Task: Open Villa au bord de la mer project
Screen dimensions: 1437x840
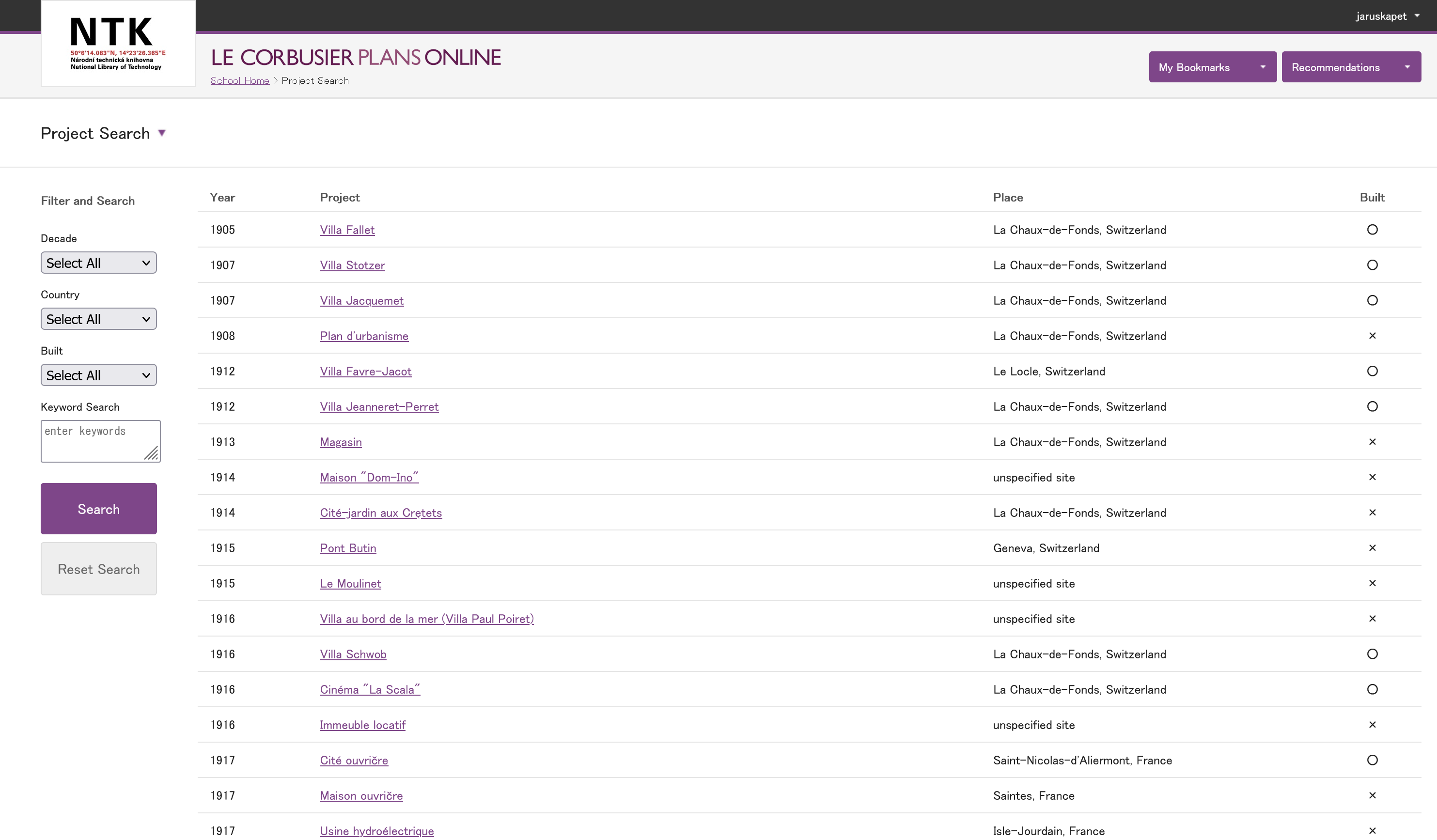Action: pyautogui.click(x=426, y=619)
